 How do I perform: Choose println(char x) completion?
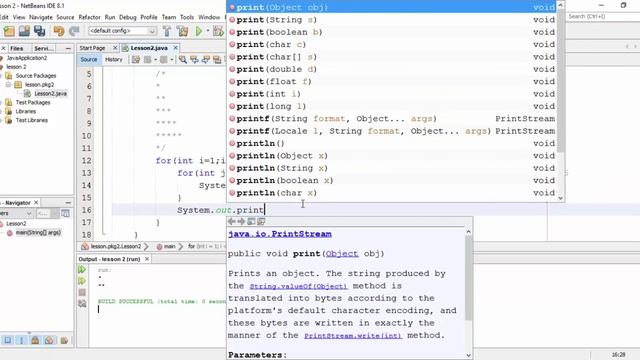[392, 193]
